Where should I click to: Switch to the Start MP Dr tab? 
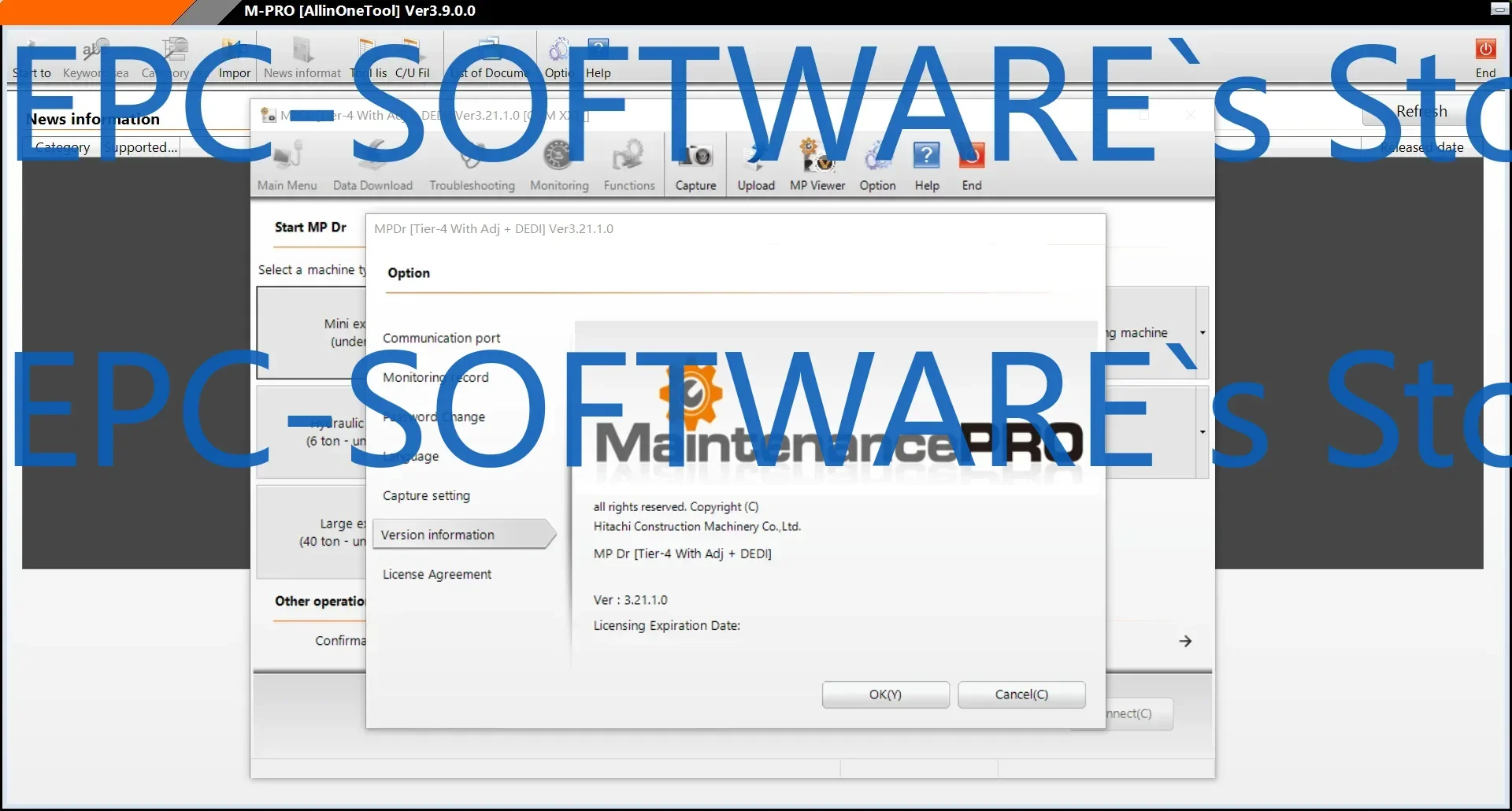tap(309, 227)
